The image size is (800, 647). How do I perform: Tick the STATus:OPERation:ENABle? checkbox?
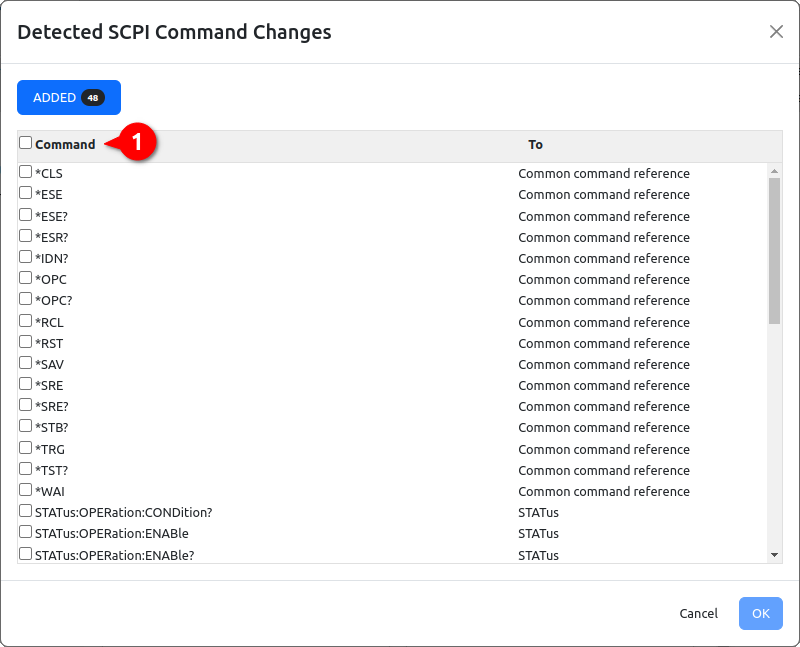pyautogui.click(x=26, y=554)
